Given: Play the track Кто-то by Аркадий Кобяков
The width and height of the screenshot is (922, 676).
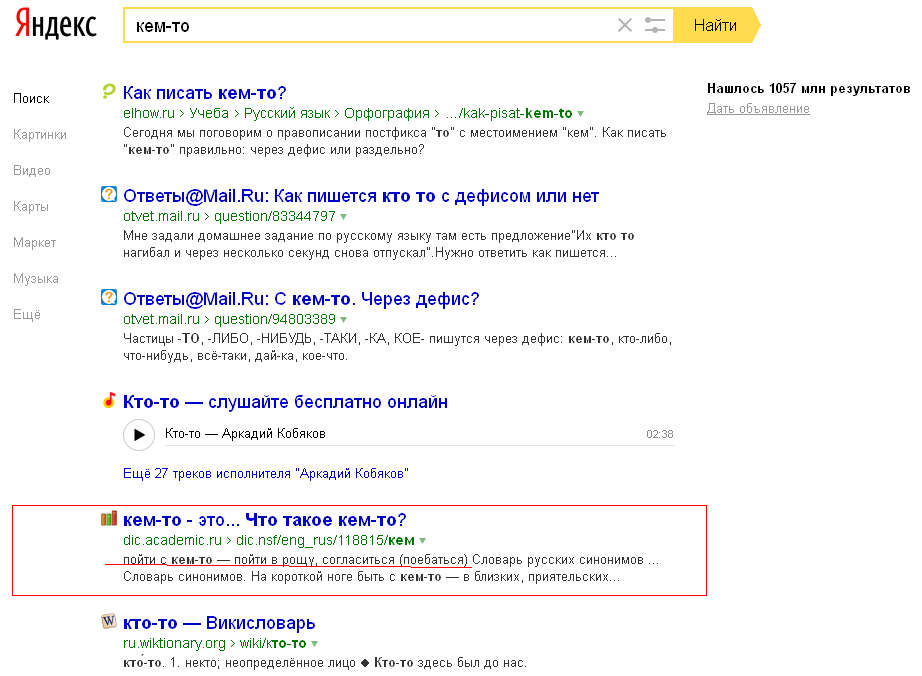Looking at the screenshot, I should [139, 434].
